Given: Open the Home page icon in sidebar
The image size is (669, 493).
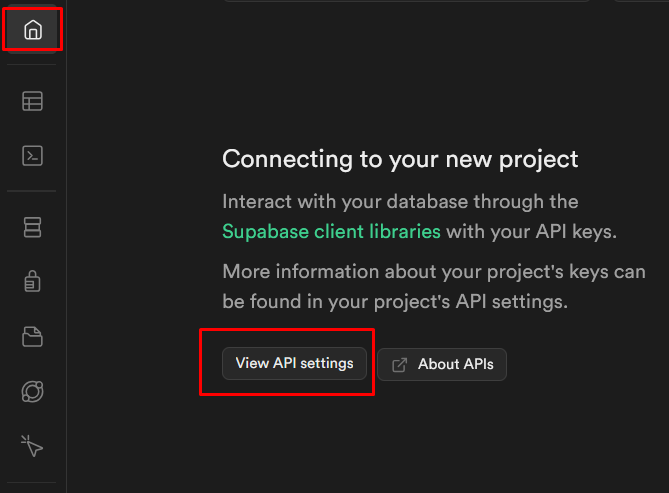Looking at the screenshot, I should (33, 30).
